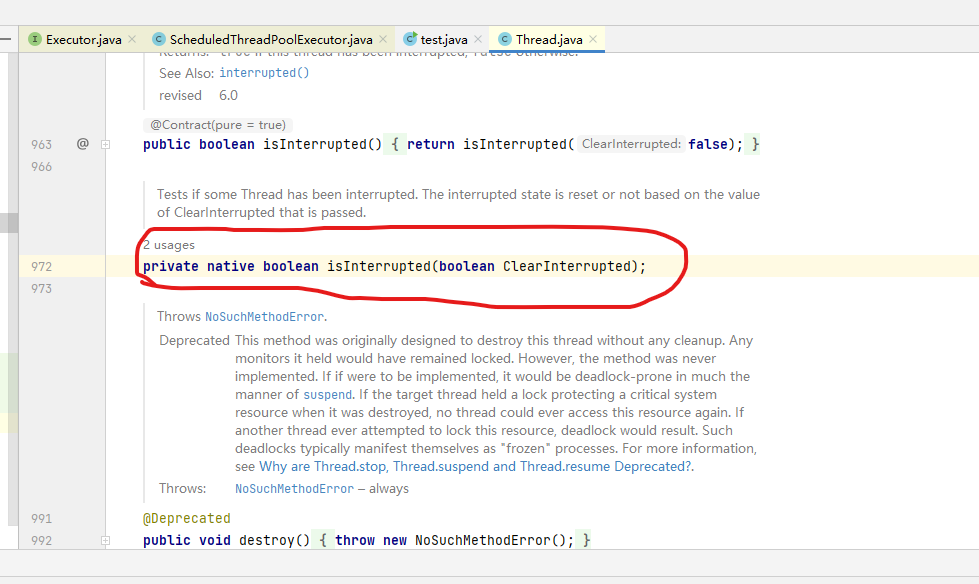The image size is (979, 584).
Task: Click the 'revised 6.0' doc text
Action: tap(199, 96)
